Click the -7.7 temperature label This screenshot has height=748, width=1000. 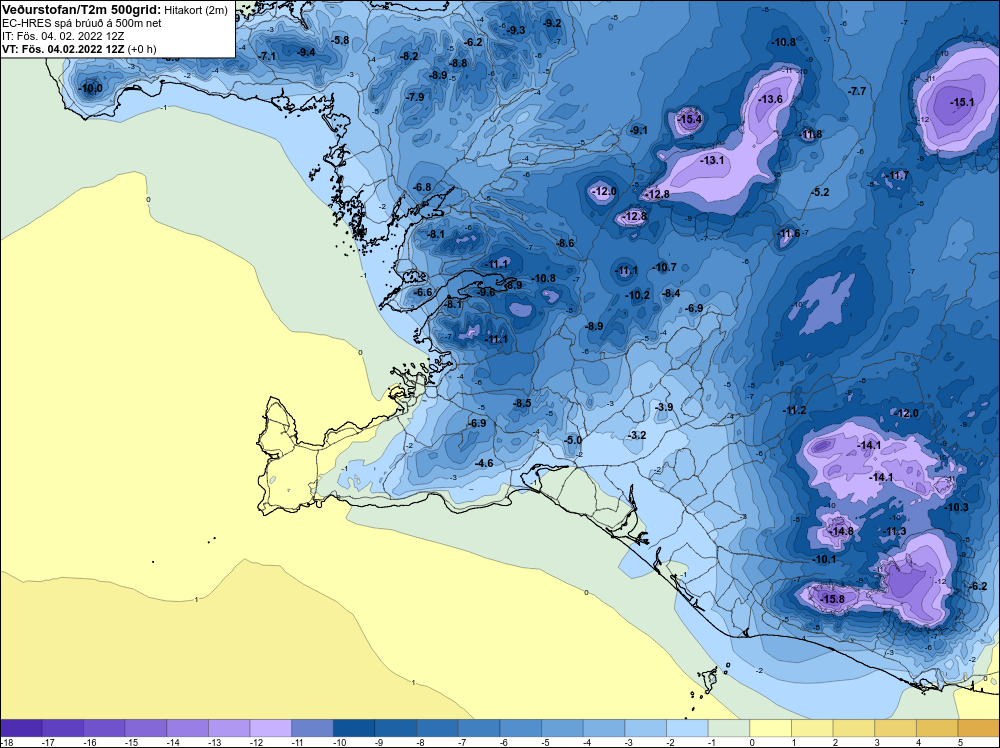[857, 91]
